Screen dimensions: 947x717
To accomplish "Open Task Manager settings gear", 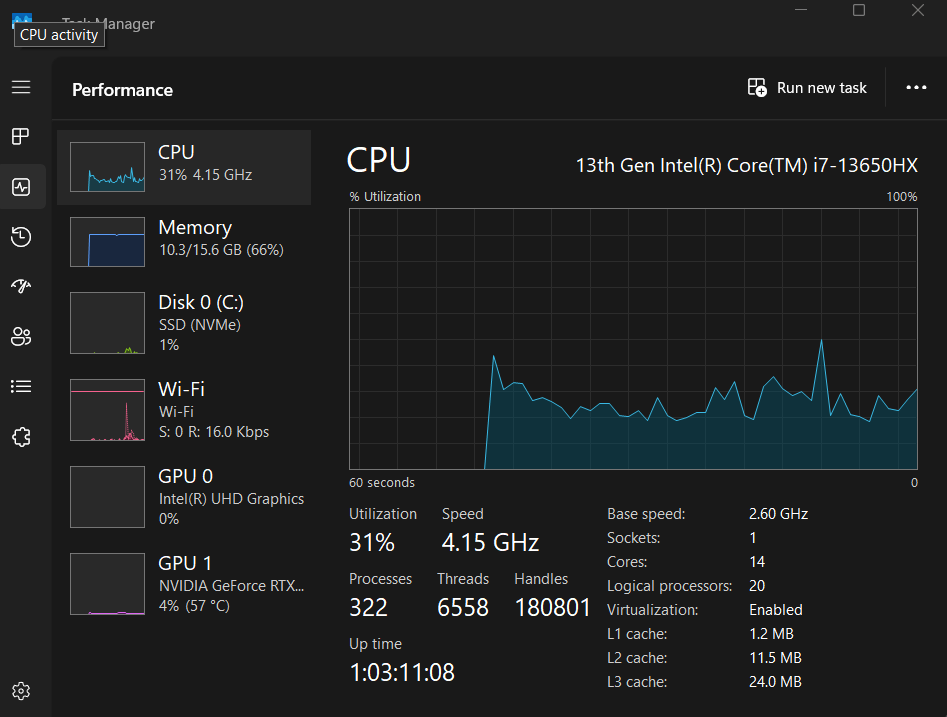I will (21, 691).
